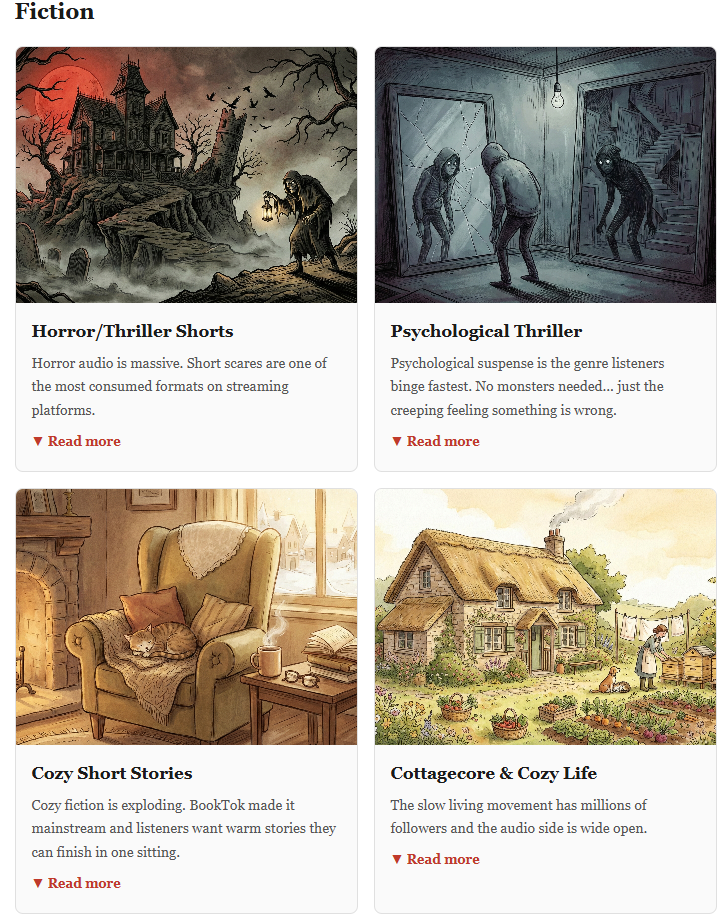The width and height of the screenshot is (728, 916).
Task: Click the Fiction section heading
Action: (x=54, y=12)
